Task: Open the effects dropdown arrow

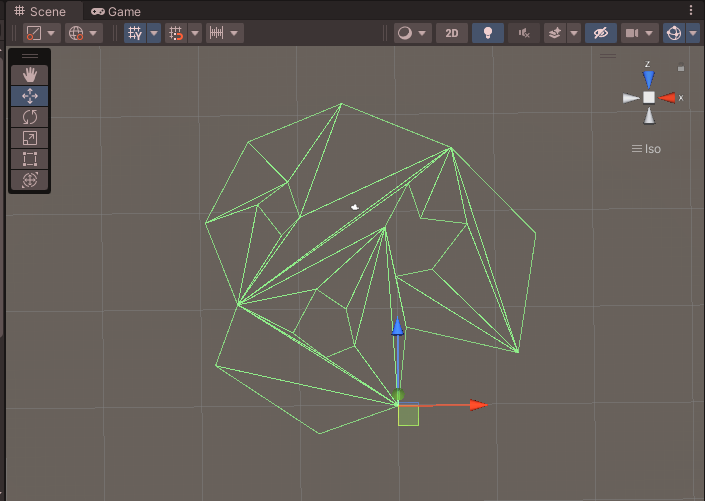Action: click(x=574, y=33)
